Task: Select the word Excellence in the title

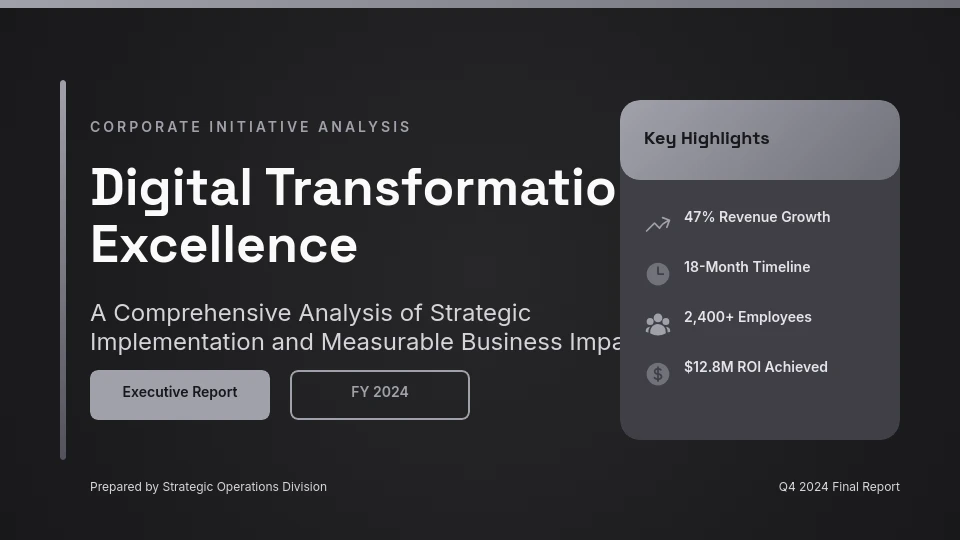Action: coord(223,245)
